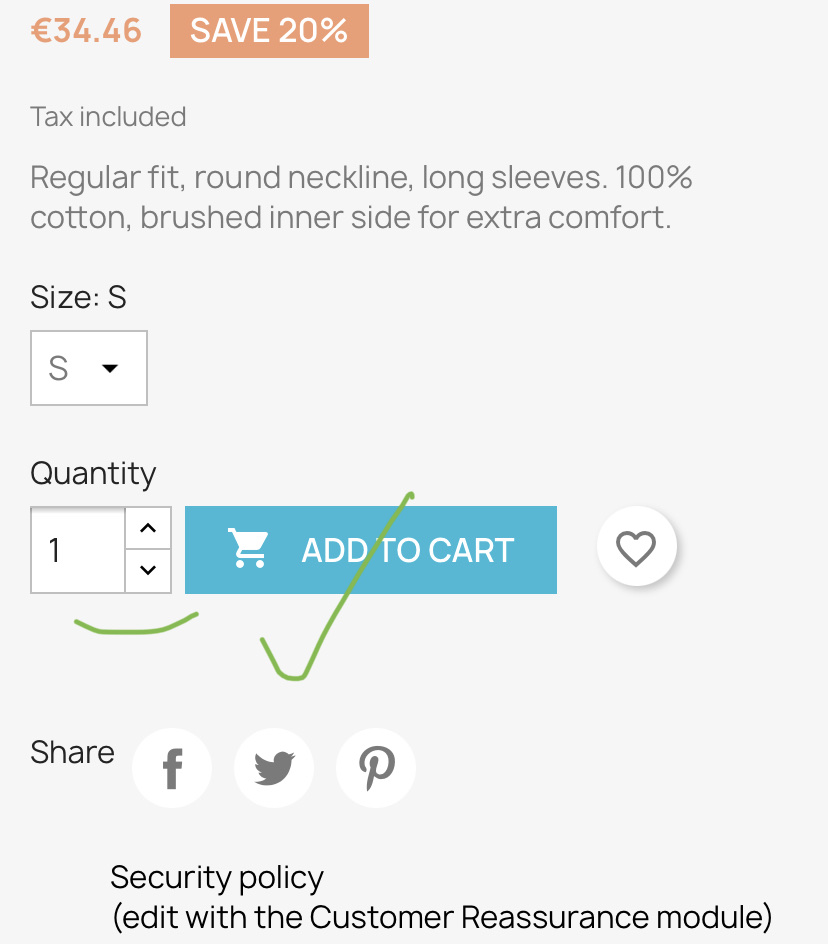This screenshot has height=944, width=828.
Task: Add the product to your wishlist
Action: [x=636, y=546]
